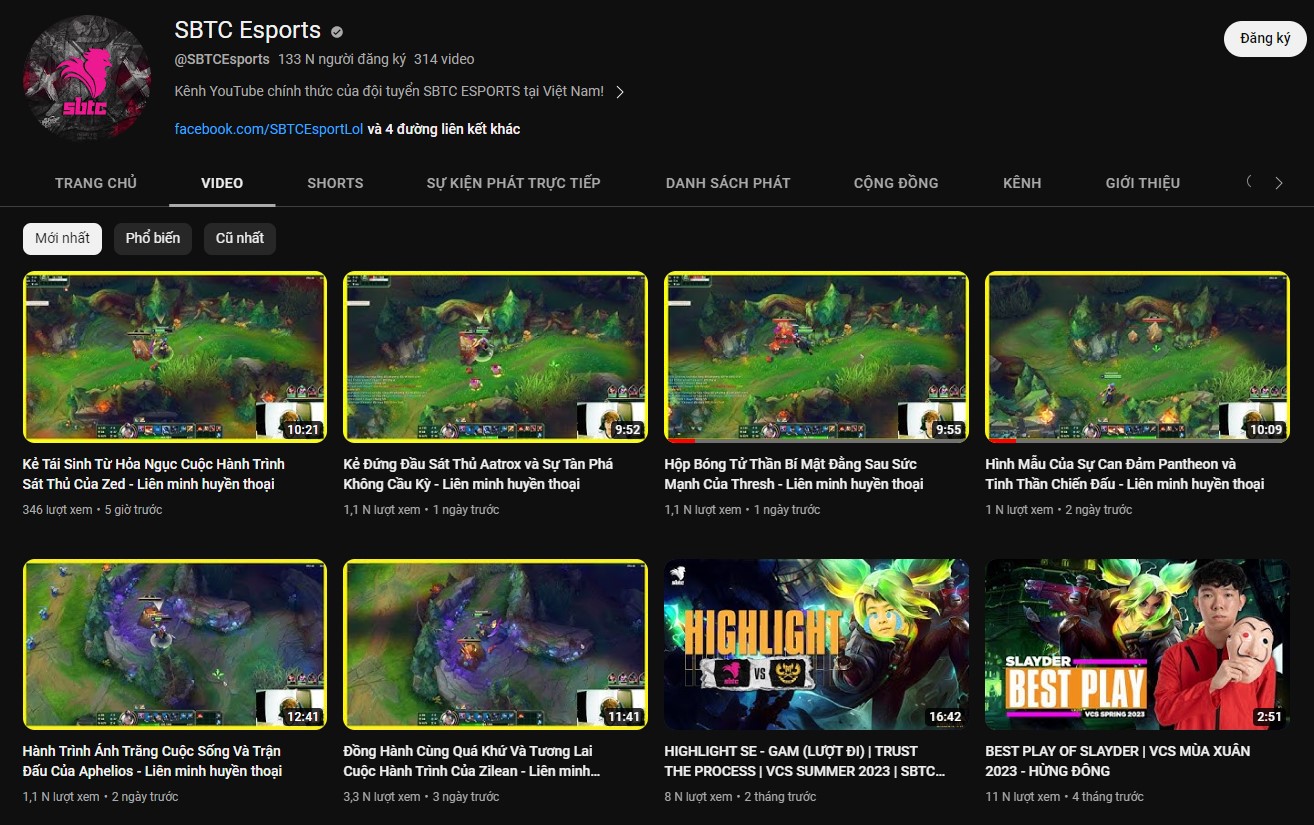This screenshot has height=825, width=1314.
Task: Click the Đăng ký subscribe button
Action: click(1264, 38)
